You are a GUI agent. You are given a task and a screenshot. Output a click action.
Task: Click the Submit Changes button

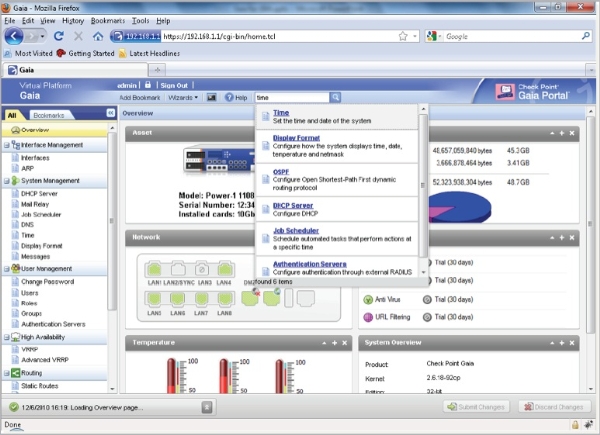tap(476, 407)
